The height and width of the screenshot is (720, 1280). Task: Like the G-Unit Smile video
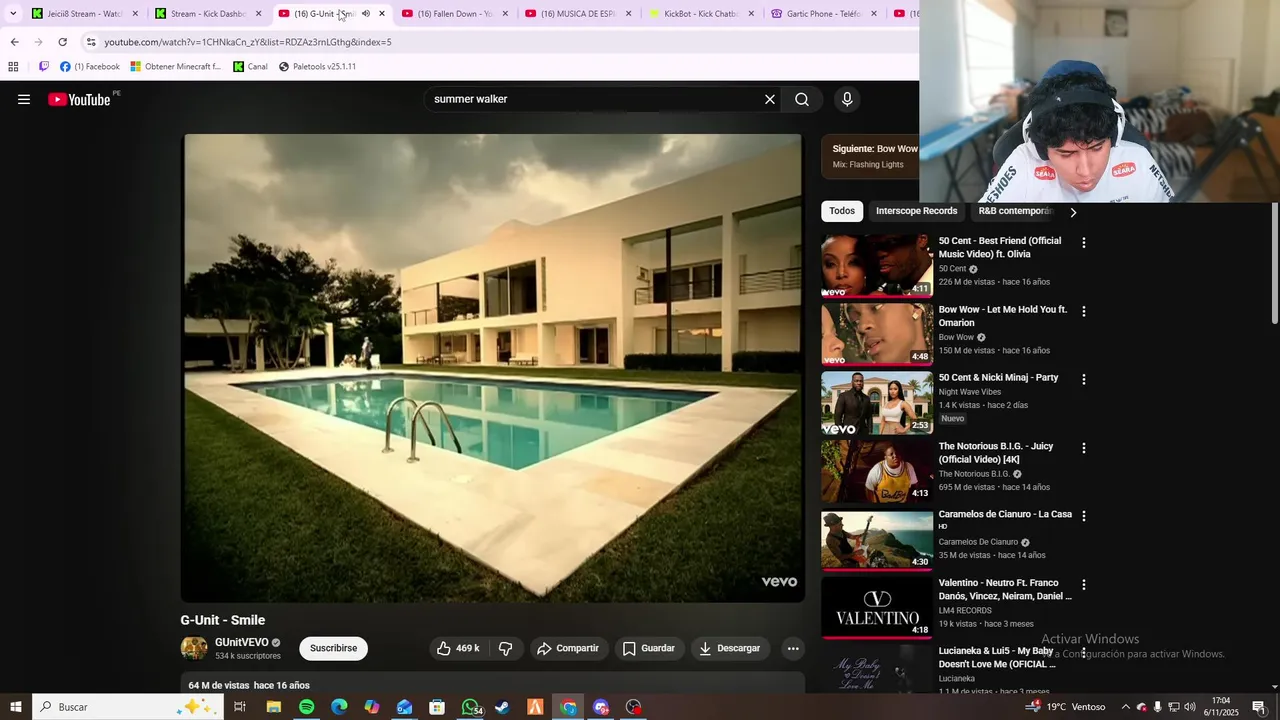tap(458, 648)
